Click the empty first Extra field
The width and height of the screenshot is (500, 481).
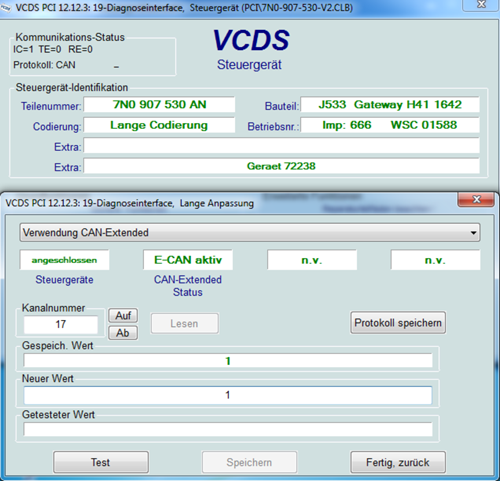281,146
